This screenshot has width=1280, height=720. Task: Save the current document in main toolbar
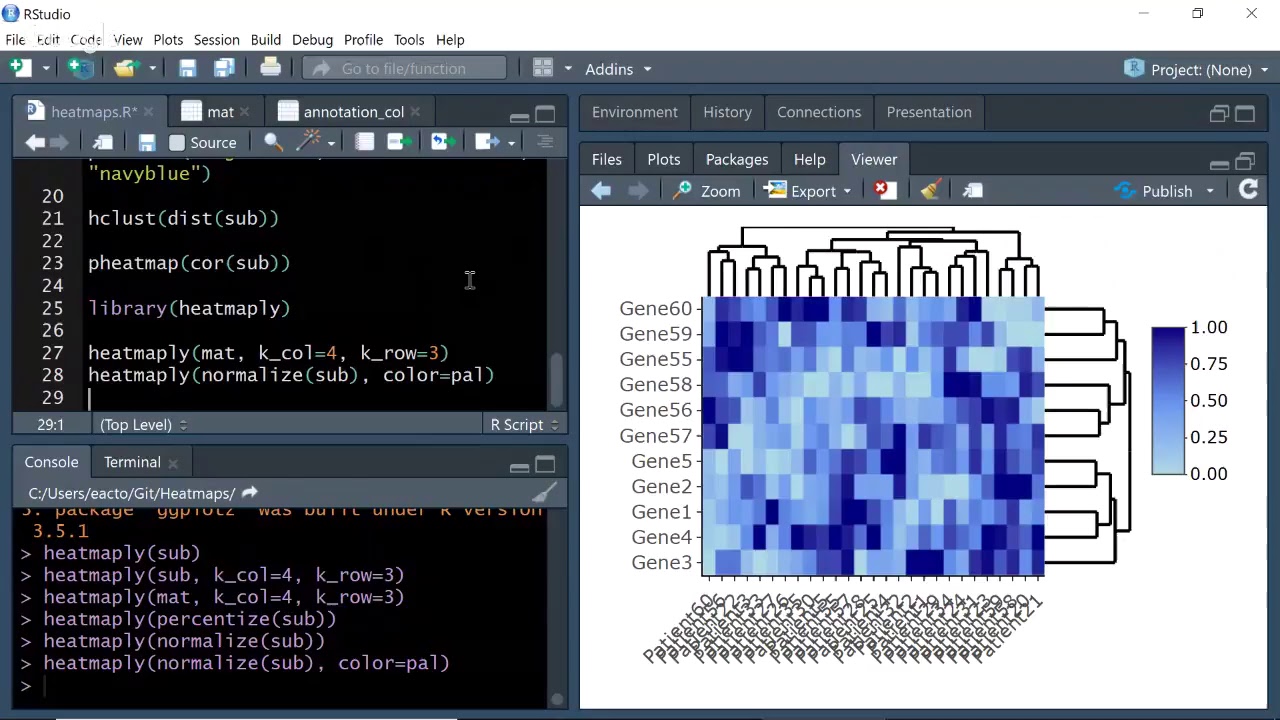[187, 68]
